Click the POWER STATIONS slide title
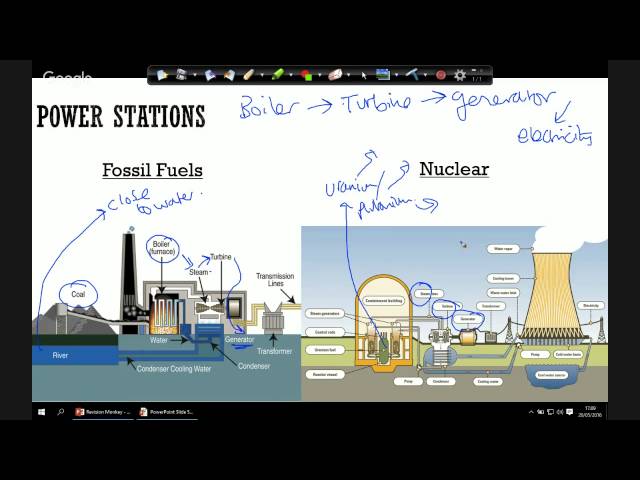This screenshot has width=640, height=480. [x=121, y=116]
